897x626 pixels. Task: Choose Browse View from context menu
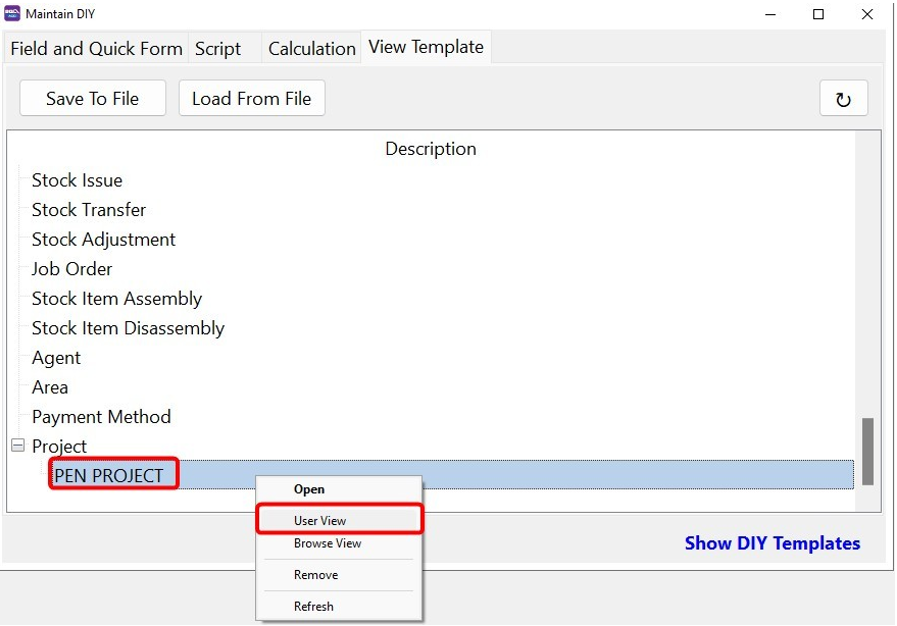(327, 543)
